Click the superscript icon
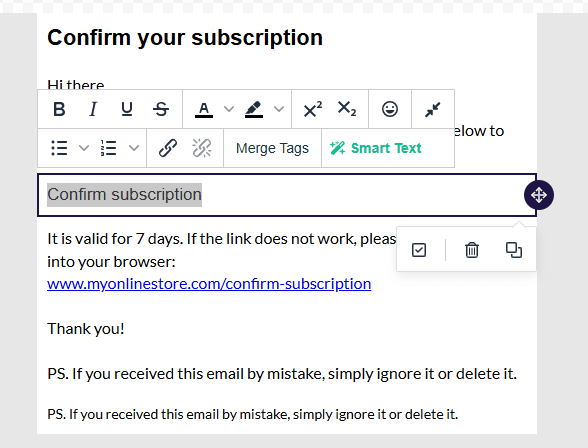This screenshot has height=448, width=588. (x=313, y=109)
